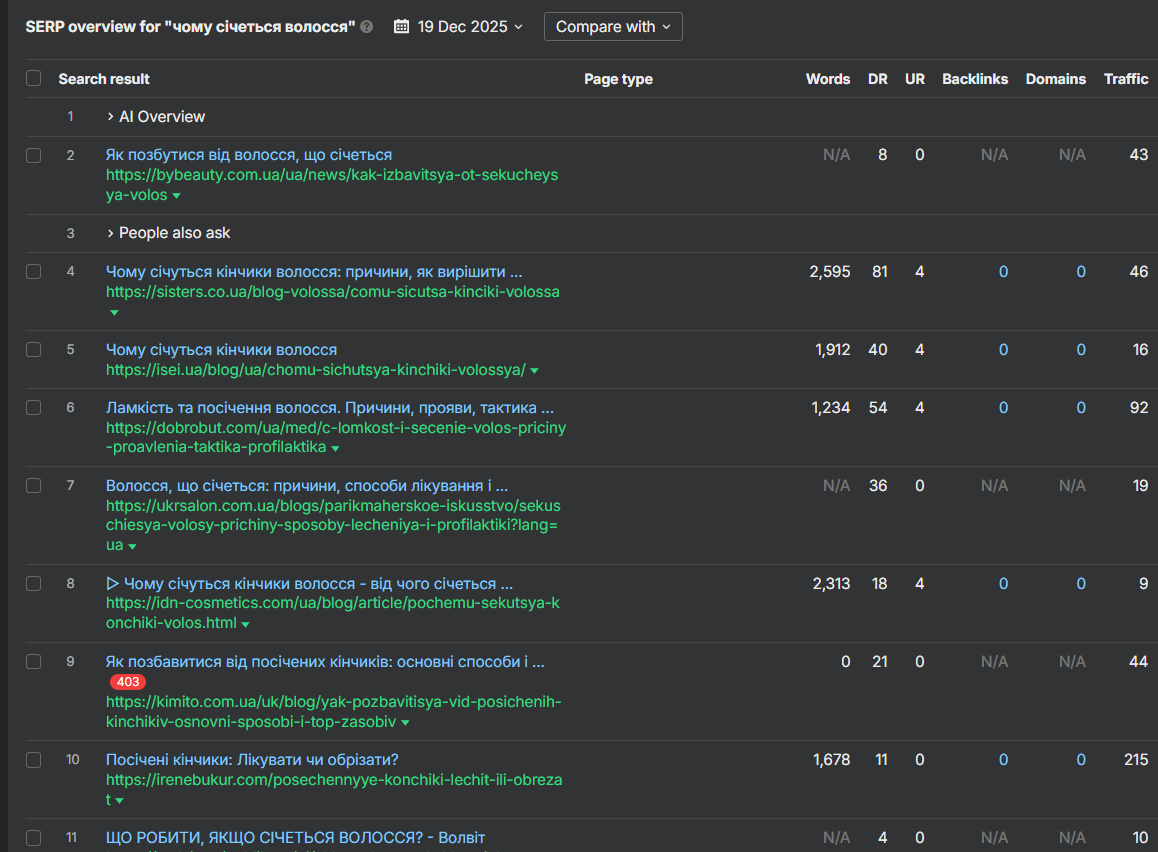Click the UR column header
The width and height of the screenshot is (1158, 852).
pyautogui.click(x=915, y=79)
